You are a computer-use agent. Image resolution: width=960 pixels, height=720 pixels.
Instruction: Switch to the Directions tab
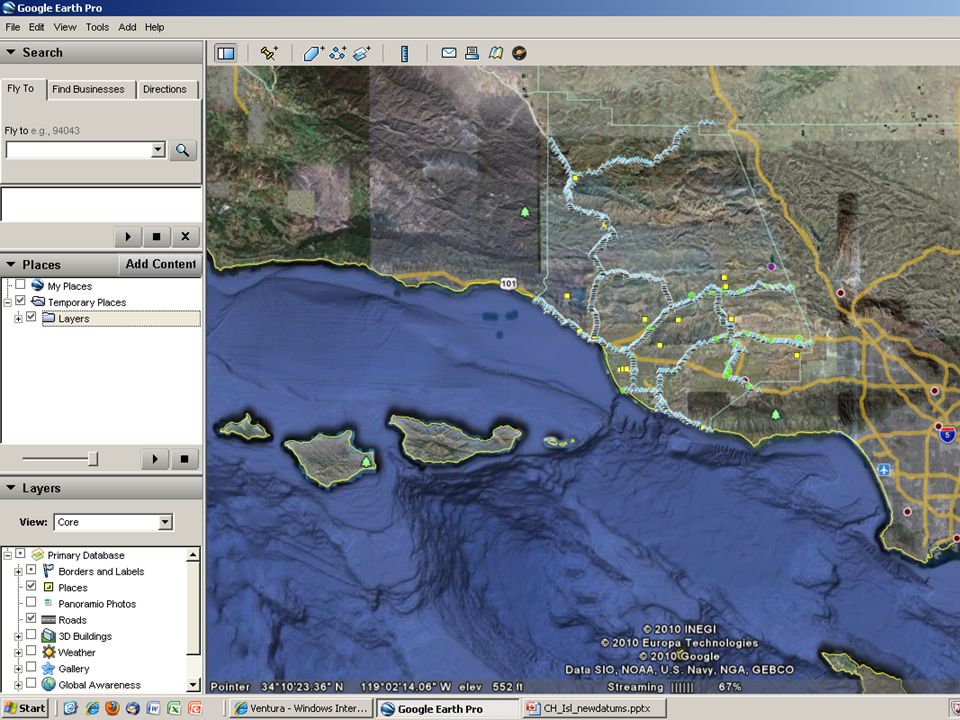pos(165,89)
